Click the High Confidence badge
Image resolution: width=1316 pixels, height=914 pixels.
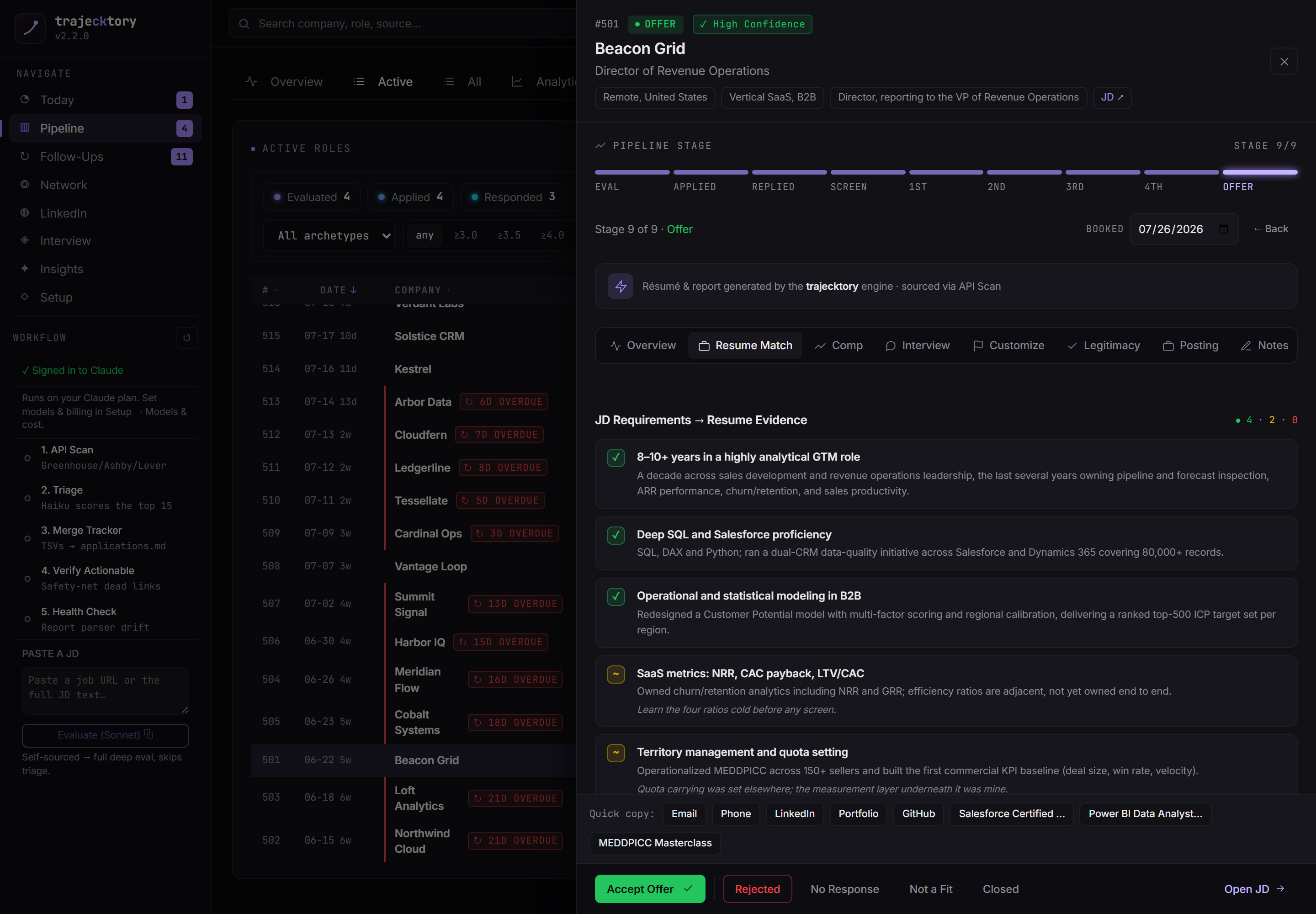(x=753, y=24)
